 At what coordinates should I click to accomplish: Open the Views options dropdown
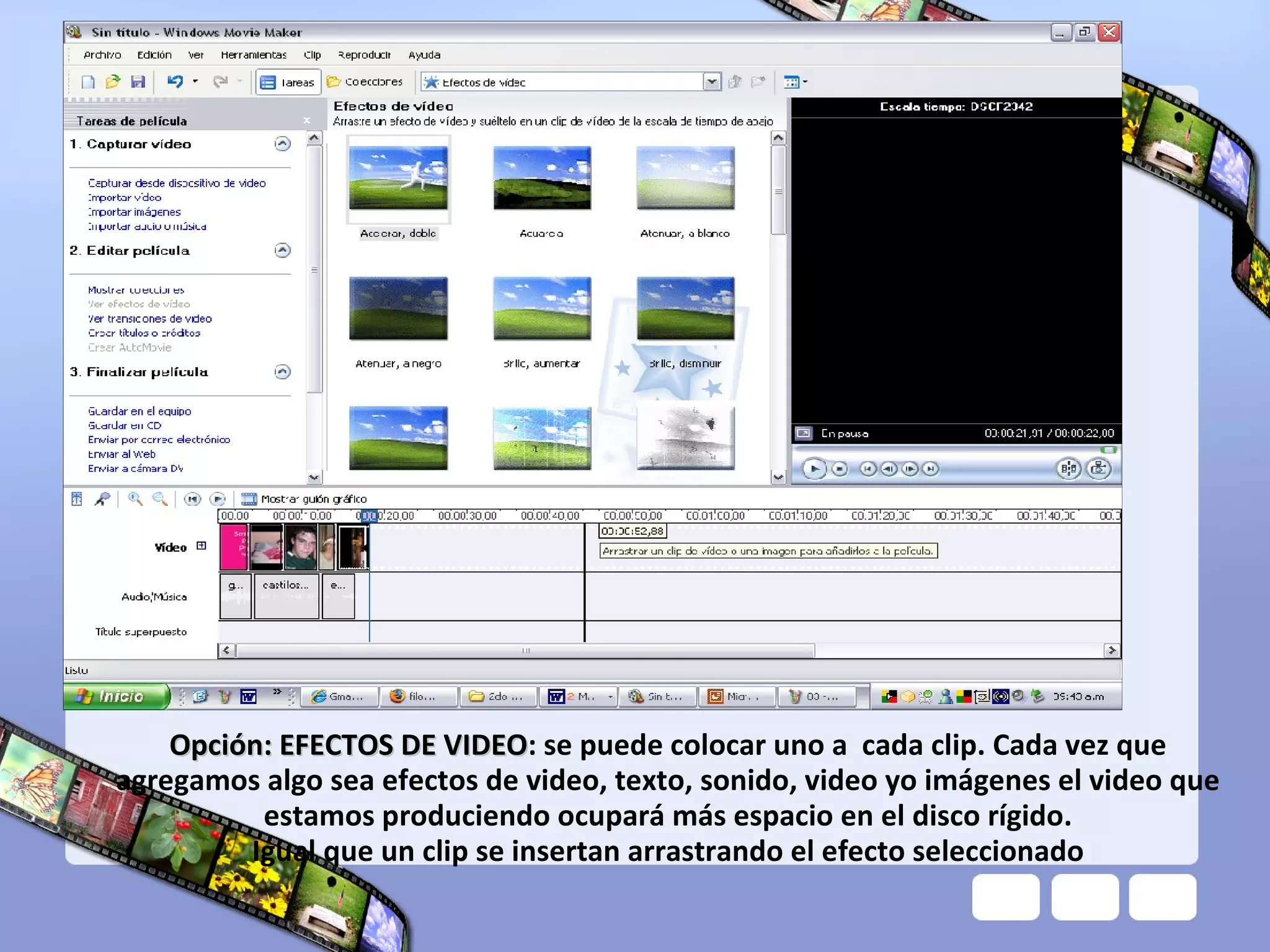coord(795,82)
